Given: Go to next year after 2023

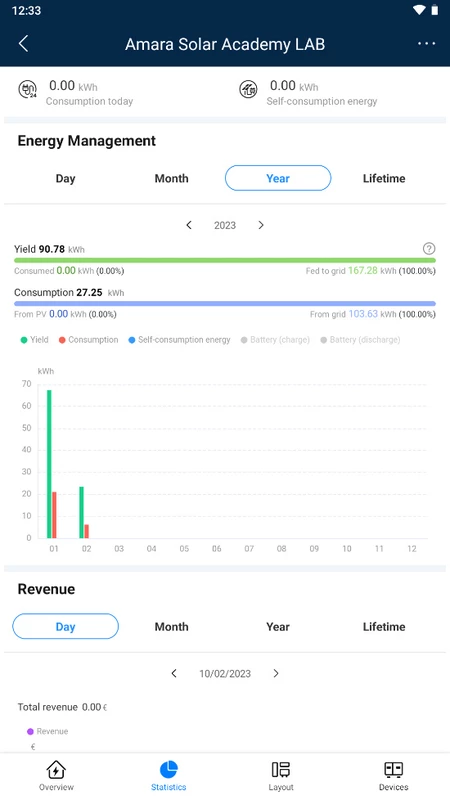Looking at the screenshot, I should (x=261, y=225).
